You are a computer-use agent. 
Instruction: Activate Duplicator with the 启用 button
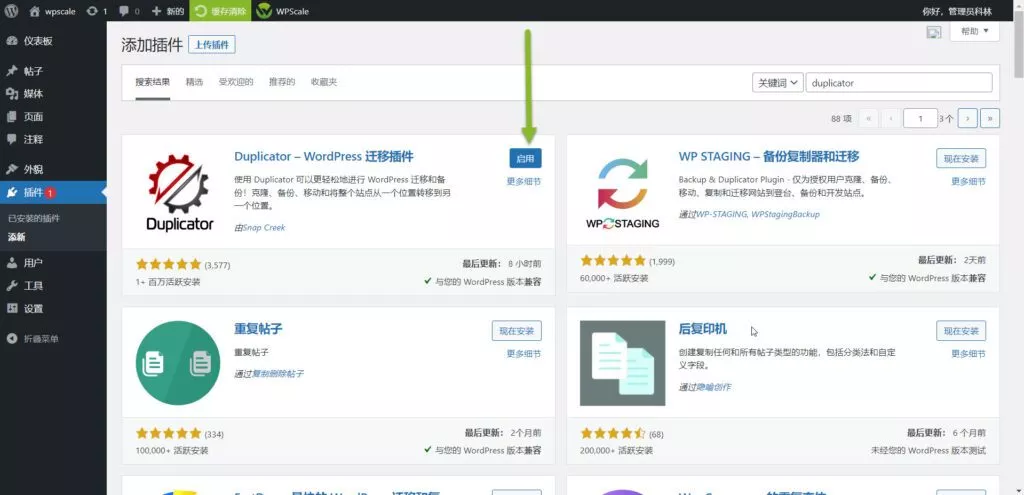pos(525,158)
